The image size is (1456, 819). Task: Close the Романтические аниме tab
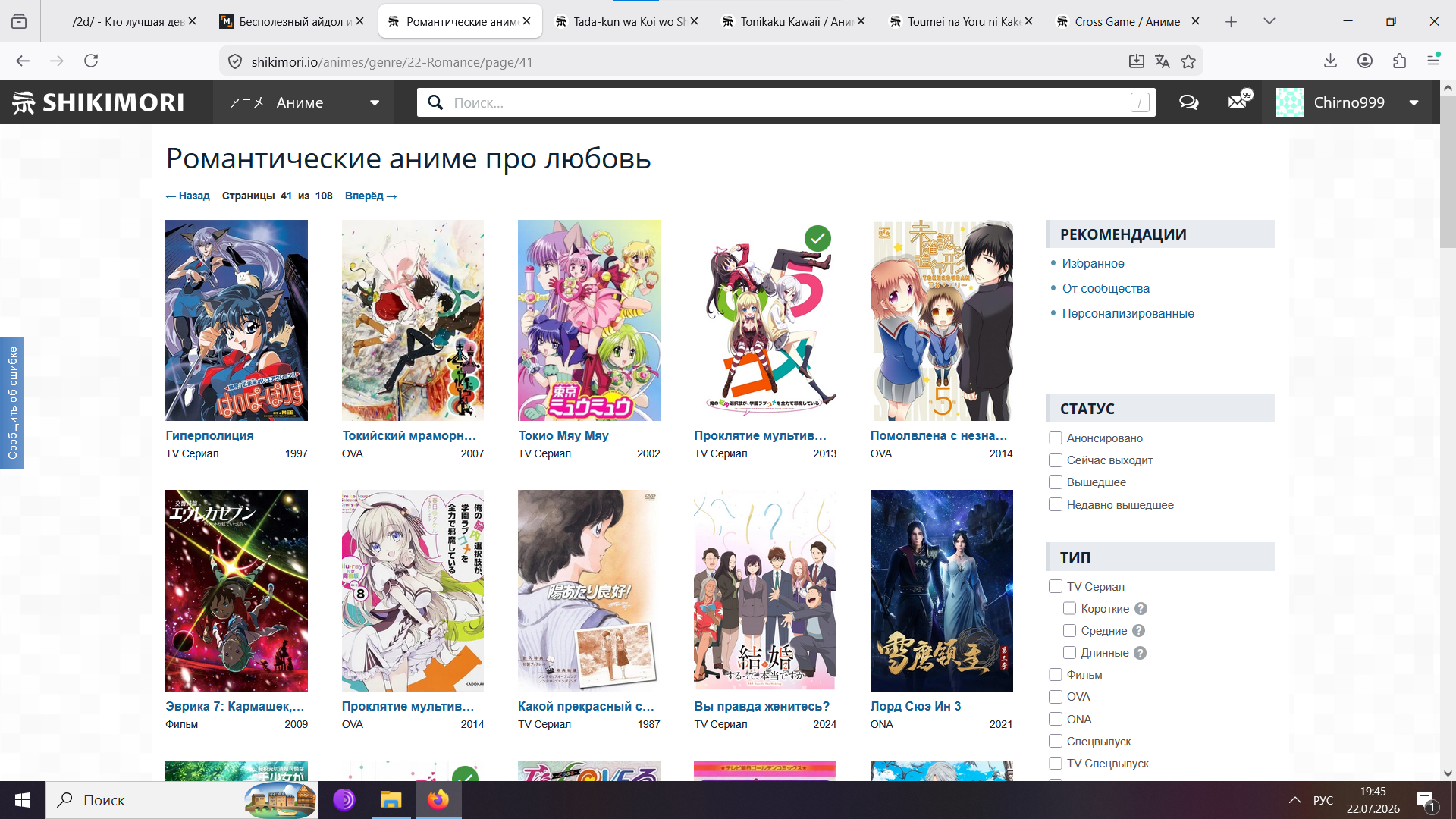(x=527, y=21)
